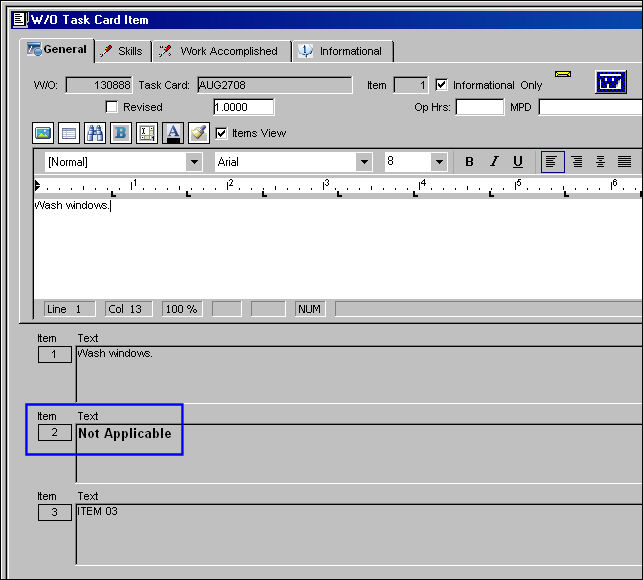The width and height of the screenshot is (643, 580).
Task: Toggle bold text formatting
Action: click(469, 162)
